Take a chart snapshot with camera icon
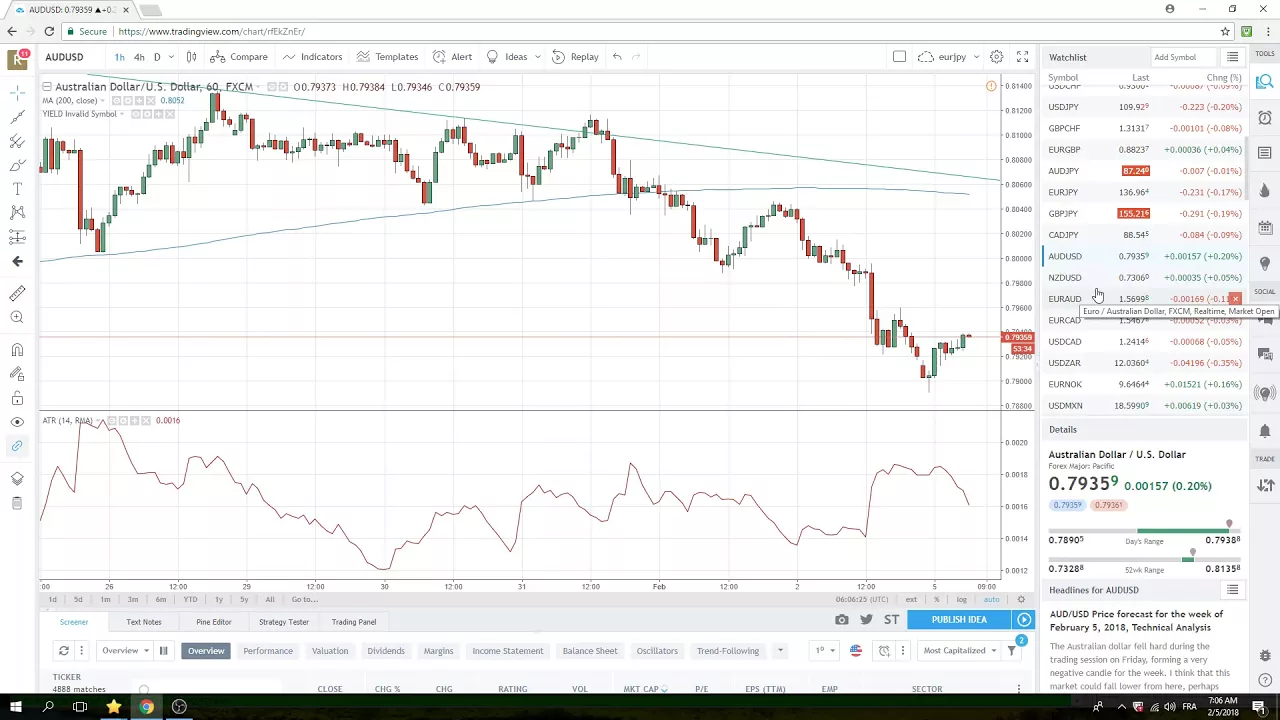The width and height of the screenshot is (1280, 720). 842,620
